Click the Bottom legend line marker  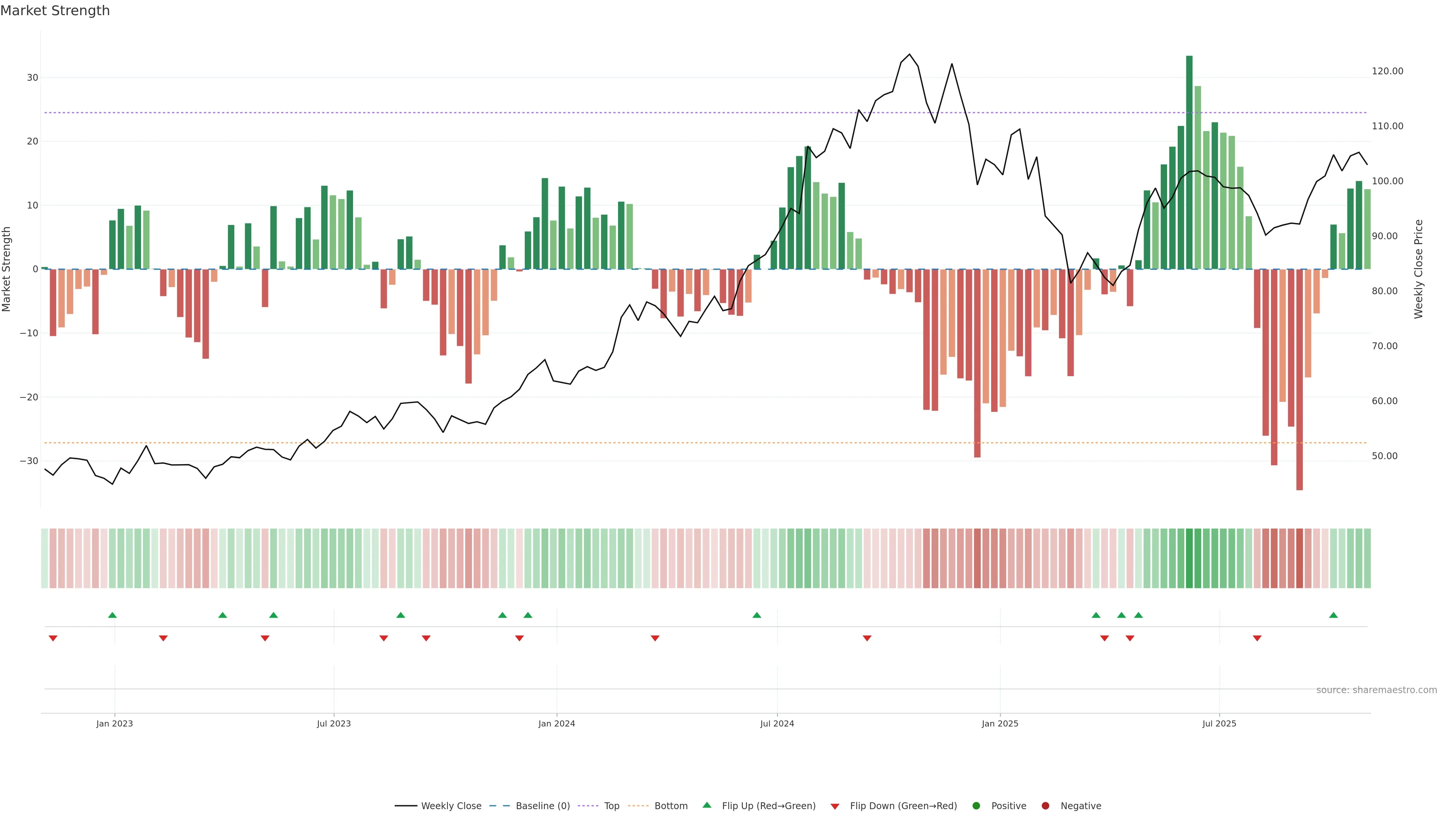(x=638, y=805)
